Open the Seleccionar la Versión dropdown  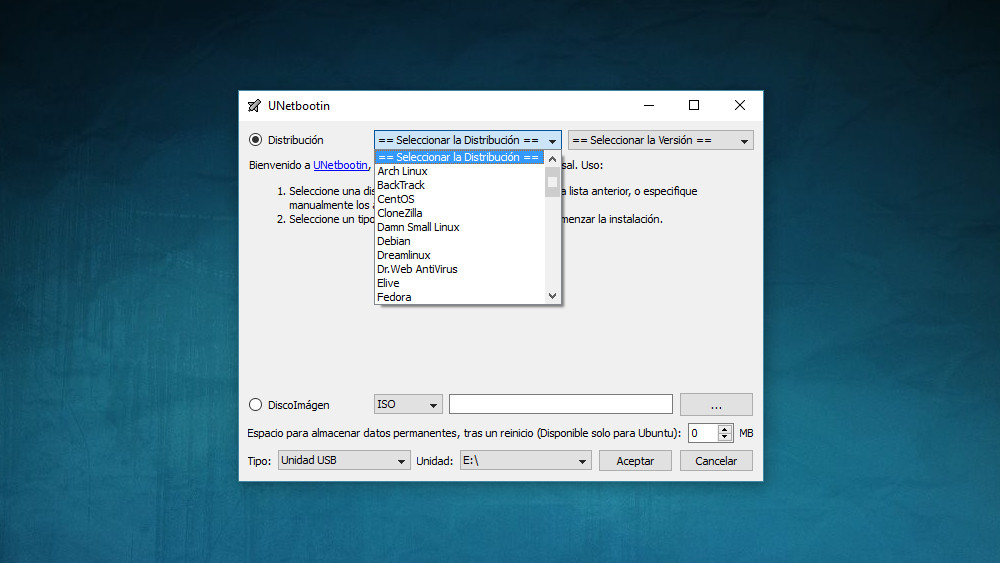(661, 140)
